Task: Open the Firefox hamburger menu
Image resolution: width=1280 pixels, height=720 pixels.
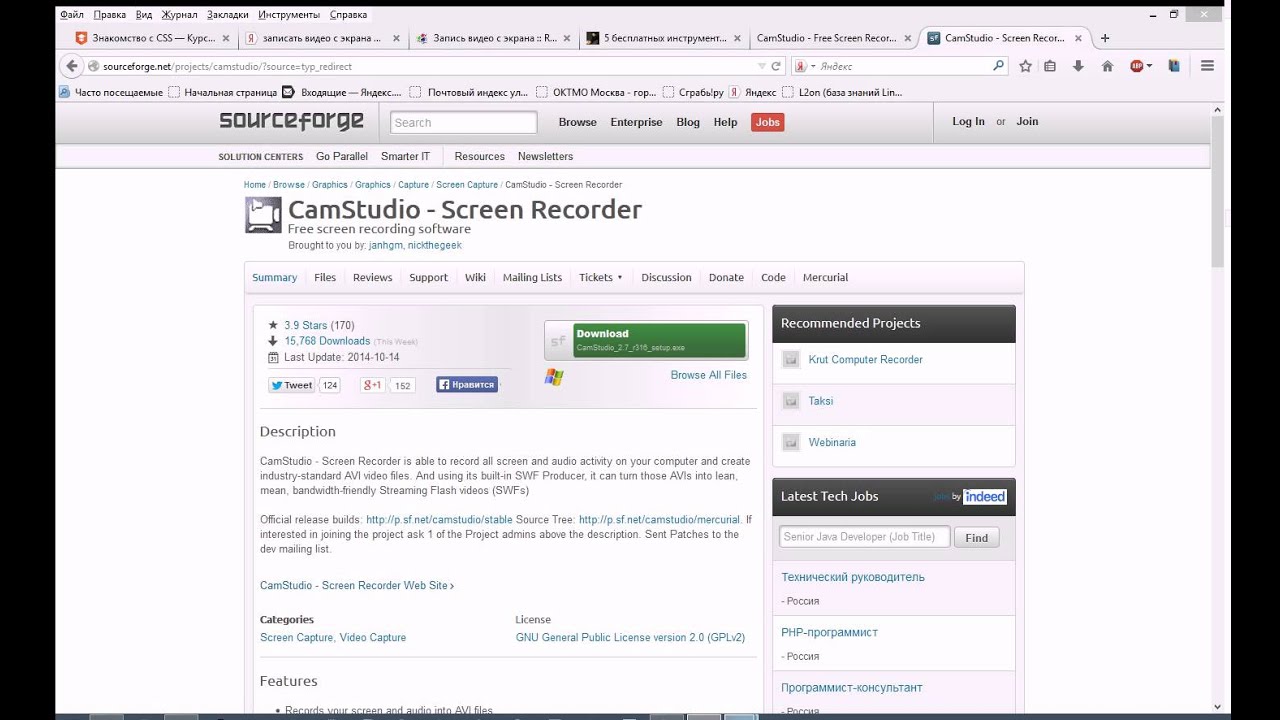Action: pos(1207,66)
